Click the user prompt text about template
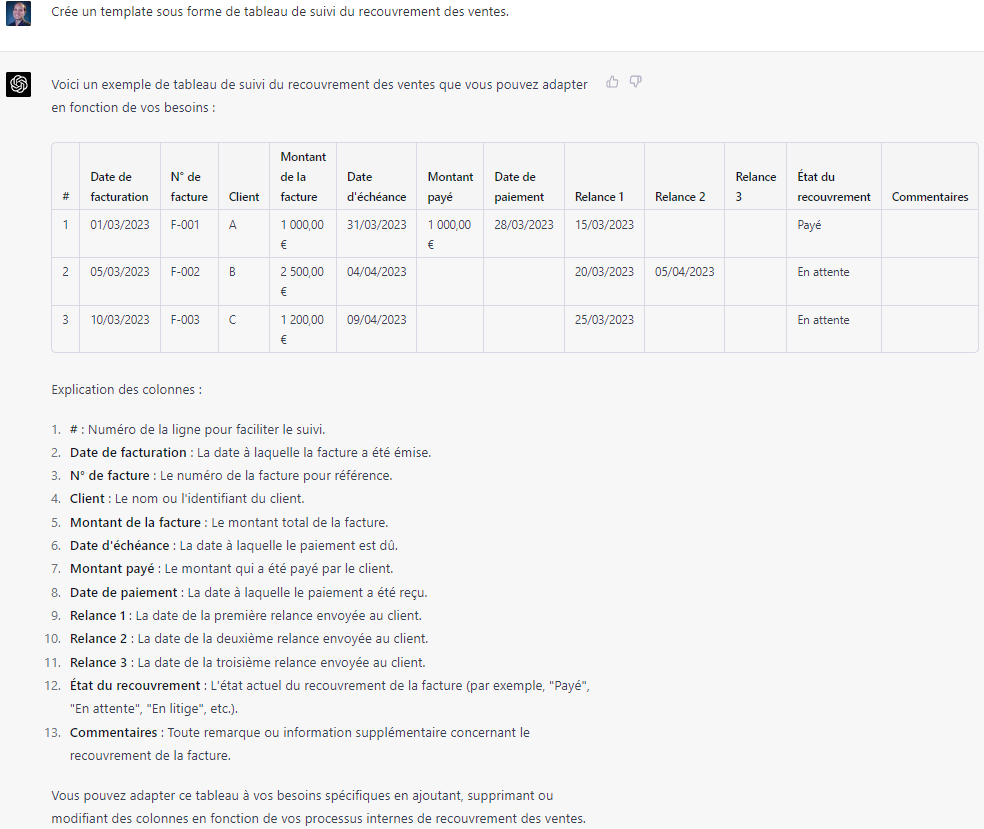The image size is (984, 829). (x=279, y=13)
